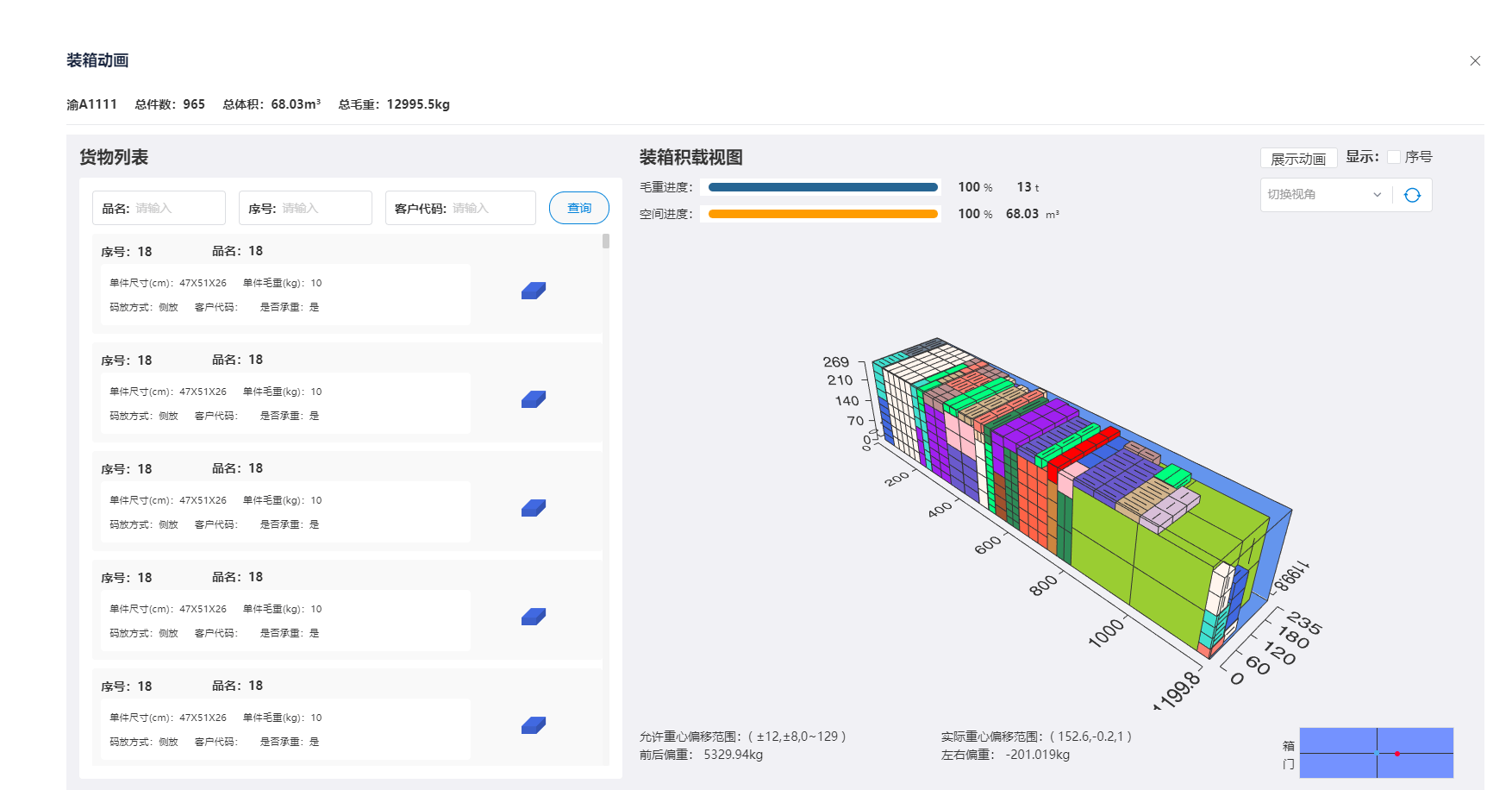The height and width of the screenshot is (790, 1512).
Task: Click the 货物列表 heading
Action: tap(114, 157)
